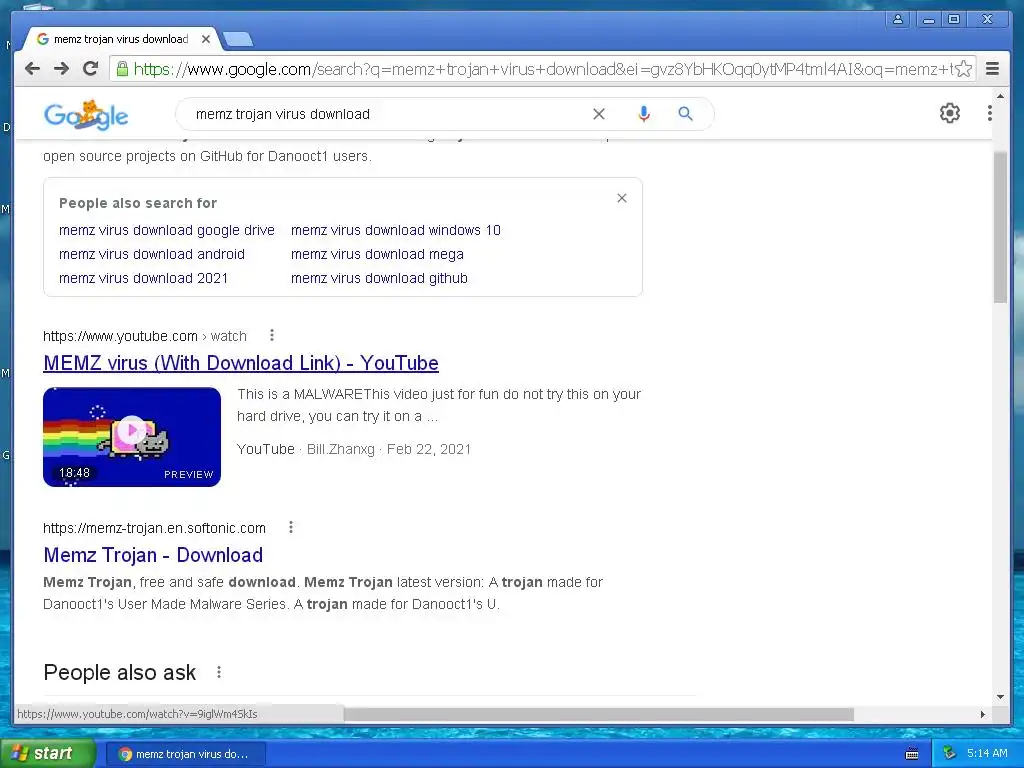This screenshot has width=1024, height=768.
Task: Click the URL address bar
Action: 542,69
